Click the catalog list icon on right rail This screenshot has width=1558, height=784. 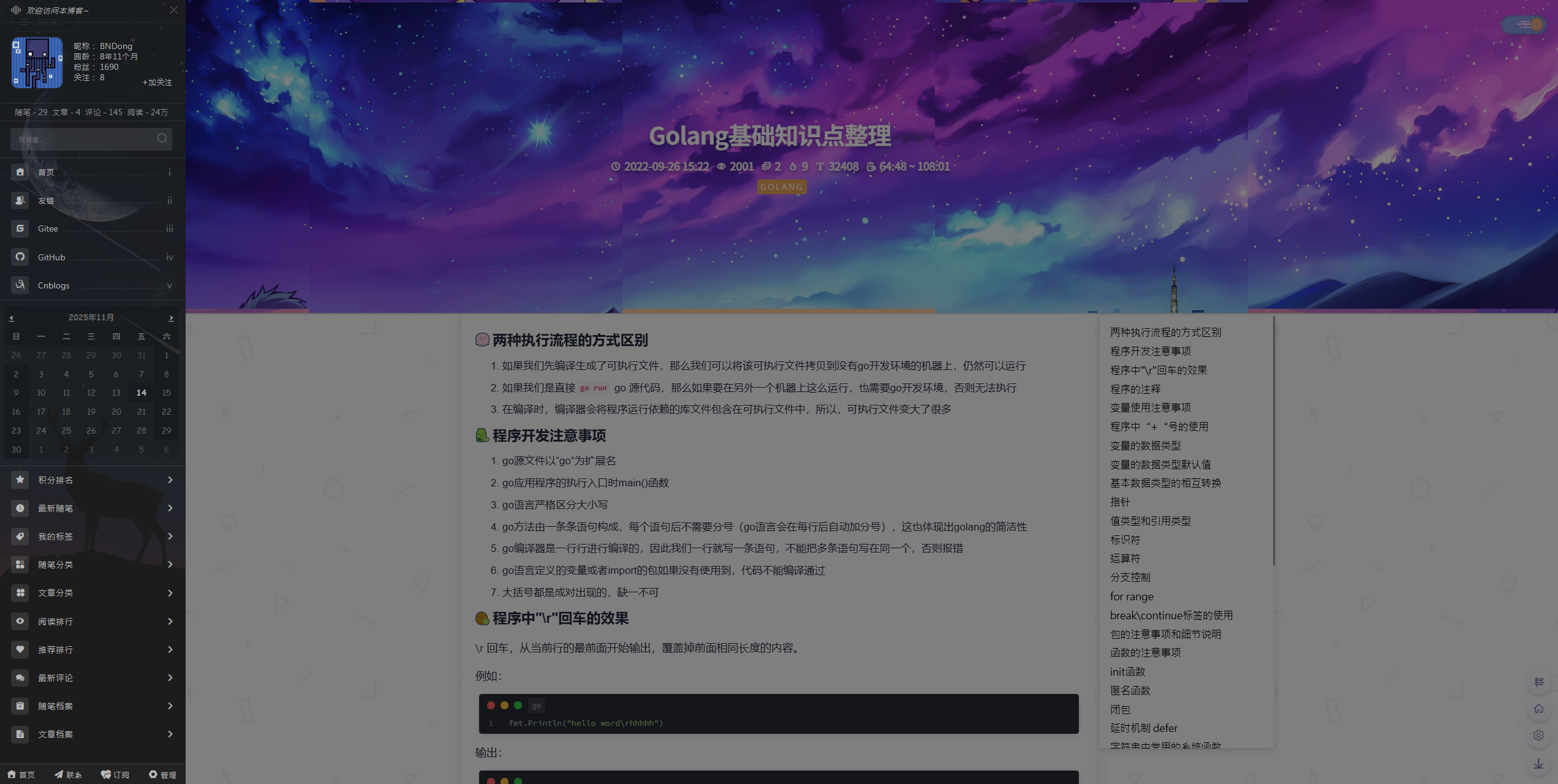coord(1538,682)
